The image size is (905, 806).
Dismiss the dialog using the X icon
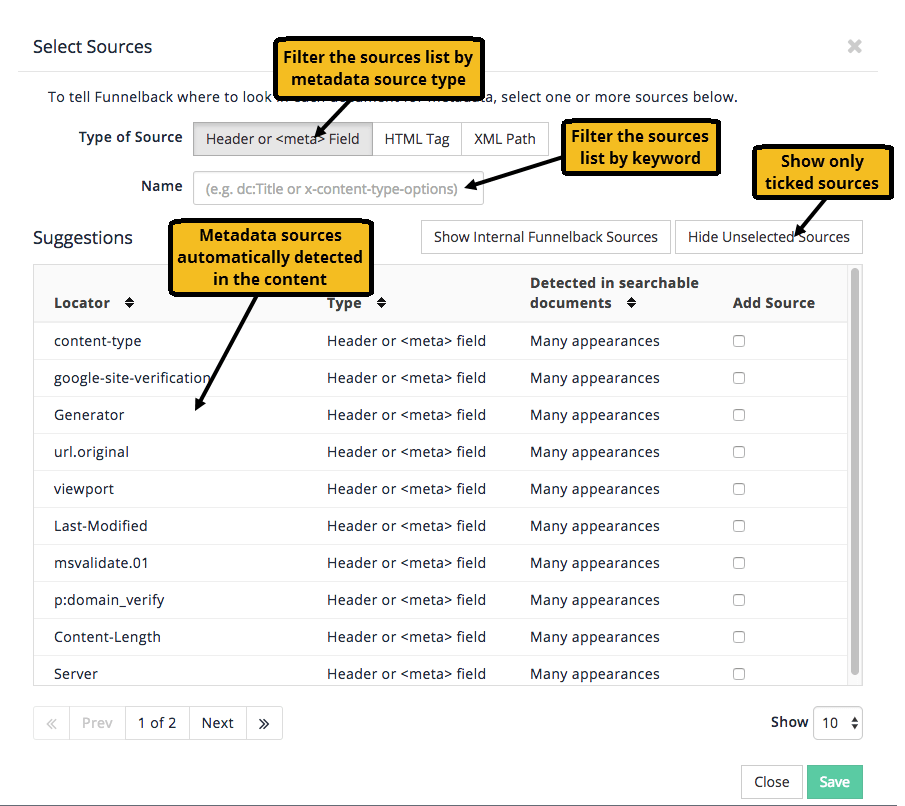855,46
